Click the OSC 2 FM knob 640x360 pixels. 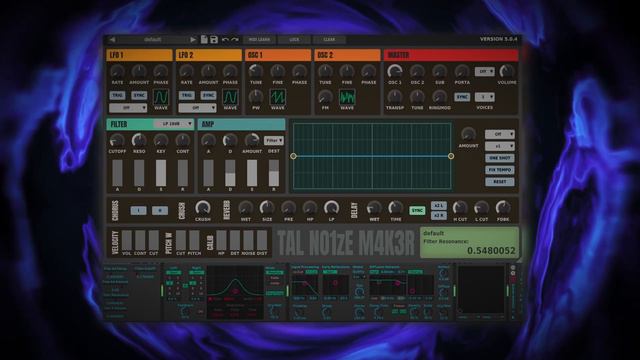click(x=325, y=97)
